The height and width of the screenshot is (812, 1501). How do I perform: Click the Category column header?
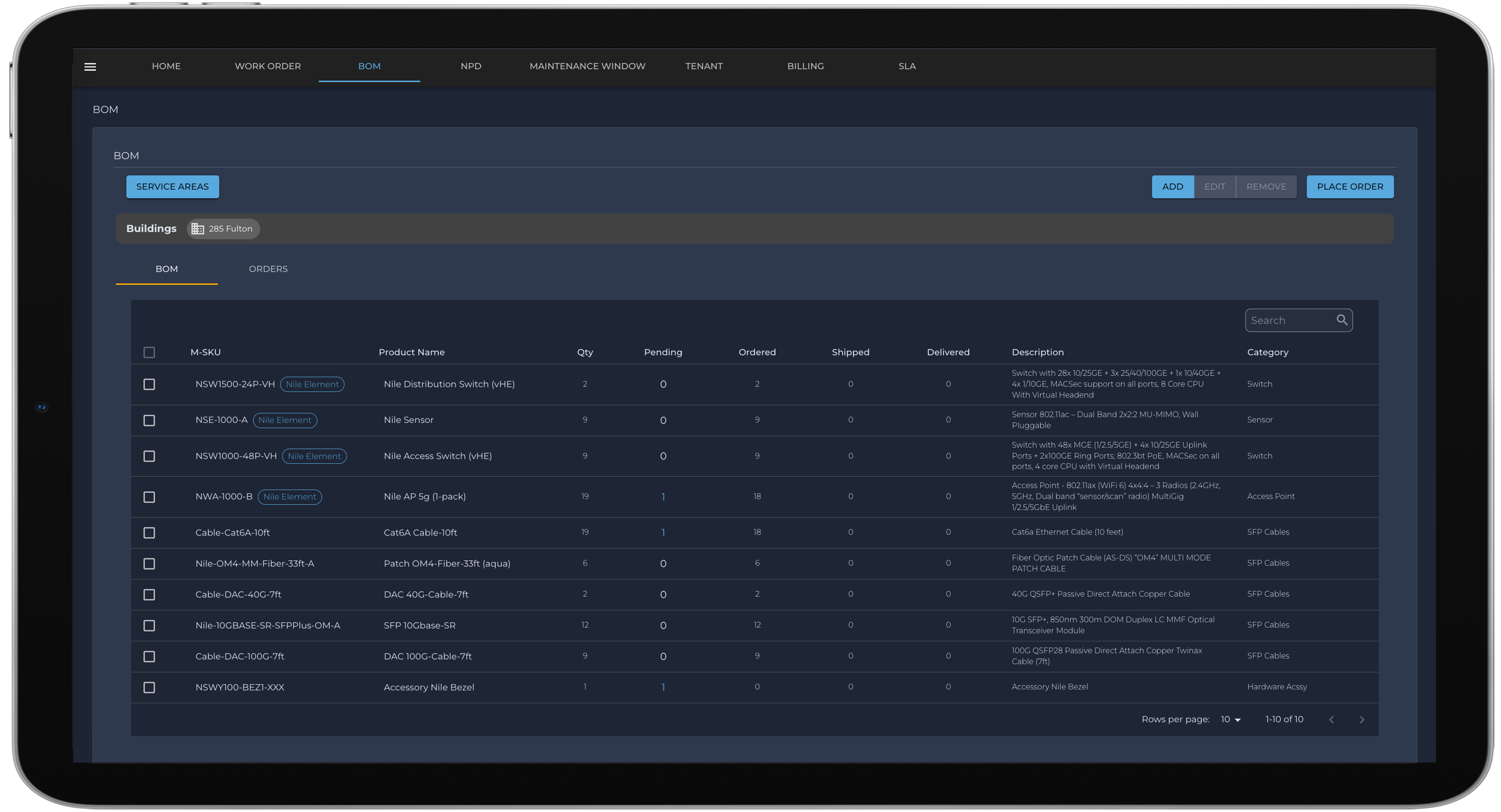click(1267, 352)
